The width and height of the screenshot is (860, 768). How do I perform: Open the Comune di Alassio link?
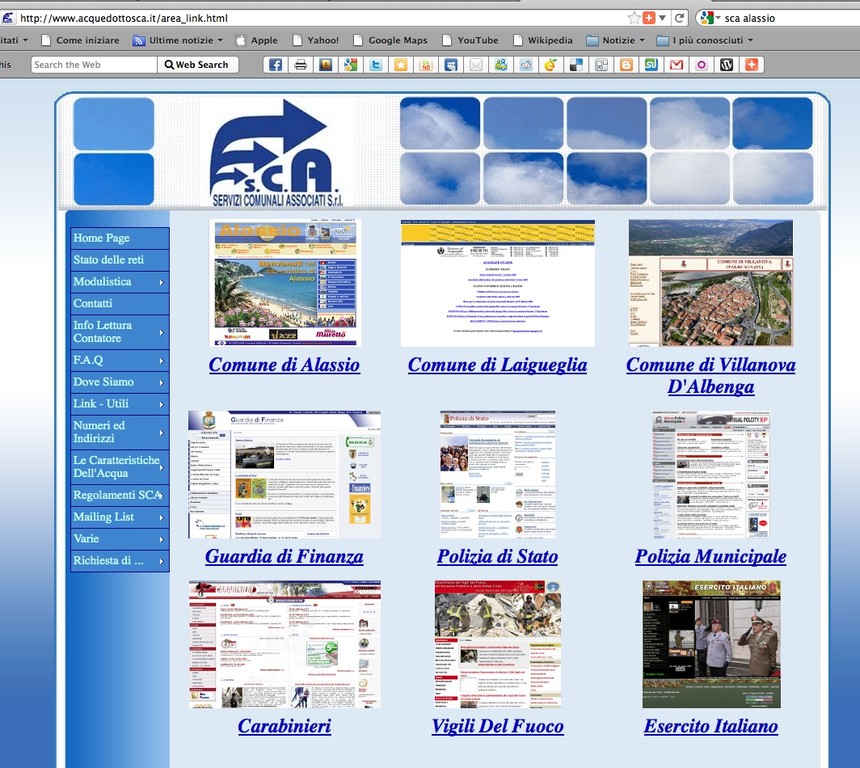tap(284, 365)
